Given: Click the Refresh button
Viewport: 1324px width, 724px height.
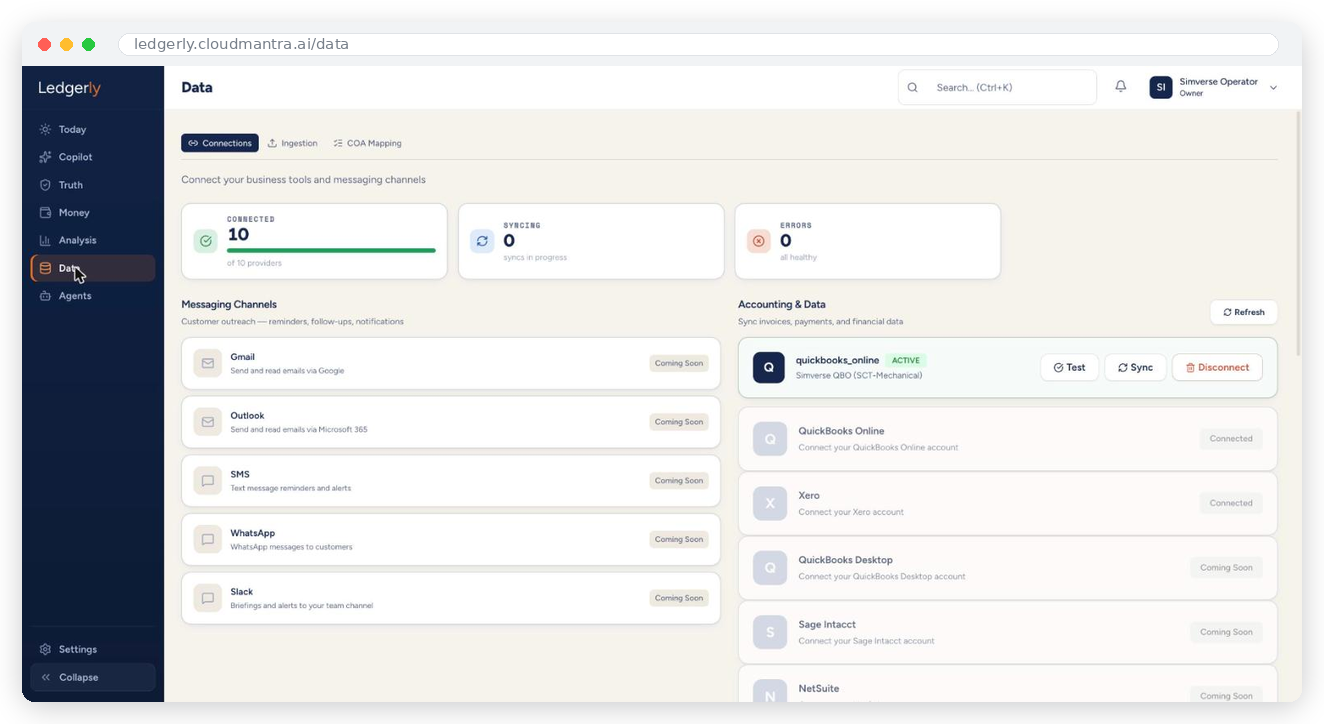Looking at the screenshot, I should [x=1244, y=312].
